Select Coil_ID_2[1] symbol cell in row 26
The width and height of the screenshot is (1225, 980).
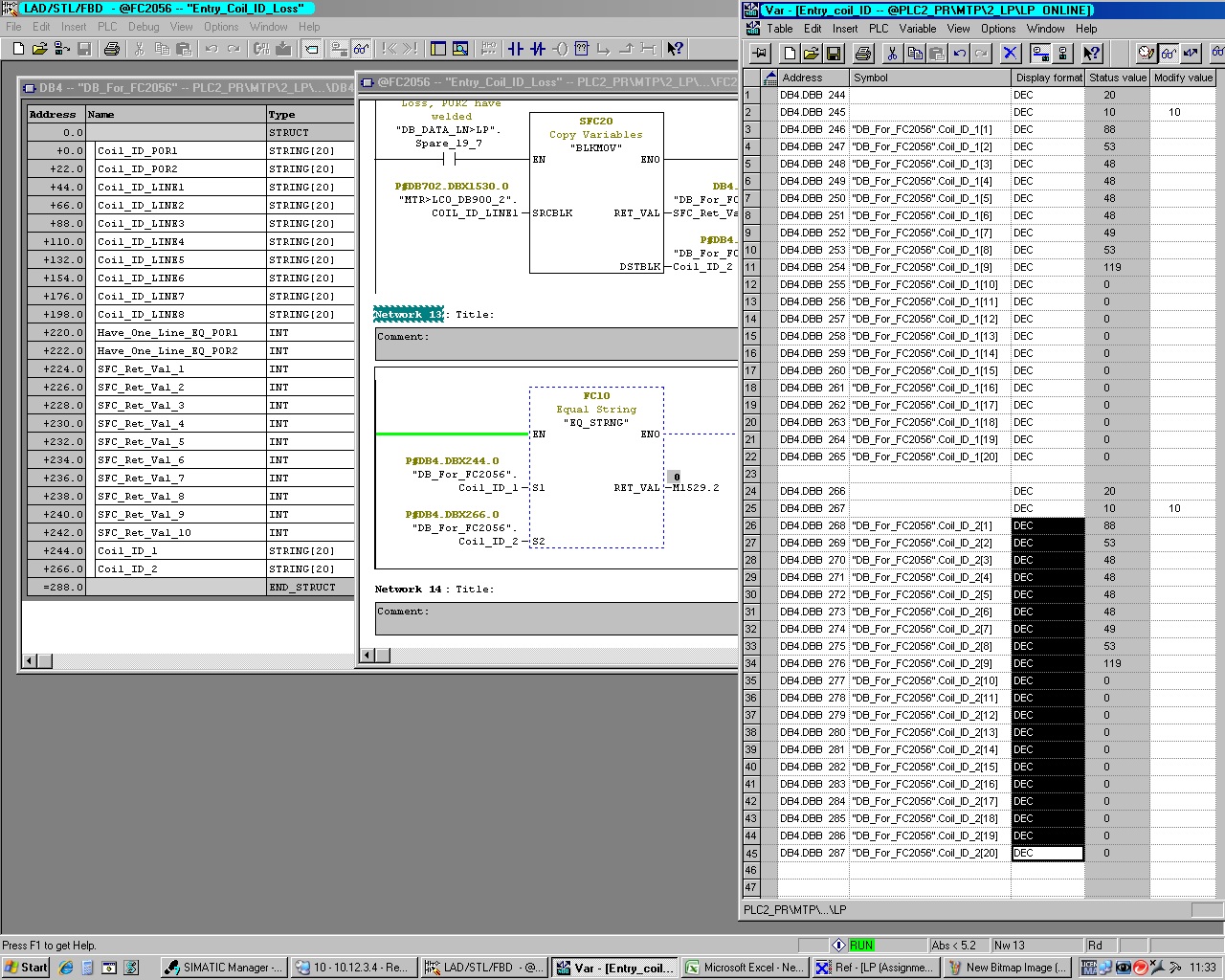pos(930,525)
